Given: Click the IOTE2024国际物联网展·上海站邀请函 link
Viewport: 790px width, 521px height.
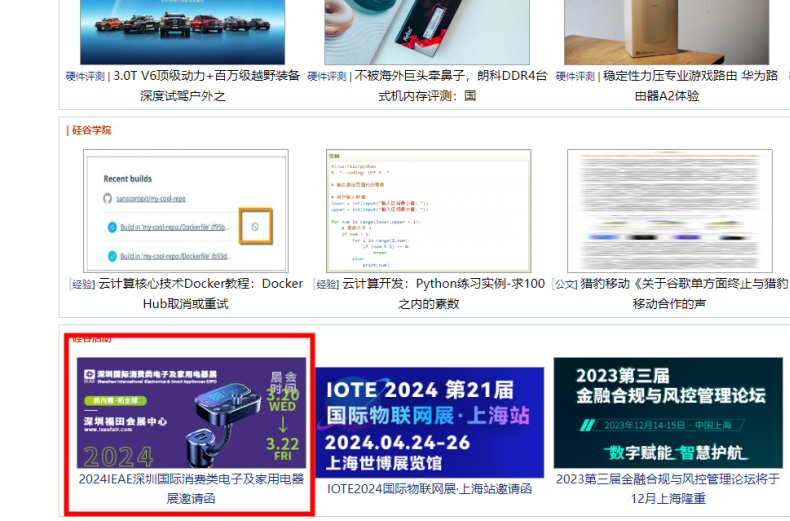Looking at the screenshot, I should [429, 489].
